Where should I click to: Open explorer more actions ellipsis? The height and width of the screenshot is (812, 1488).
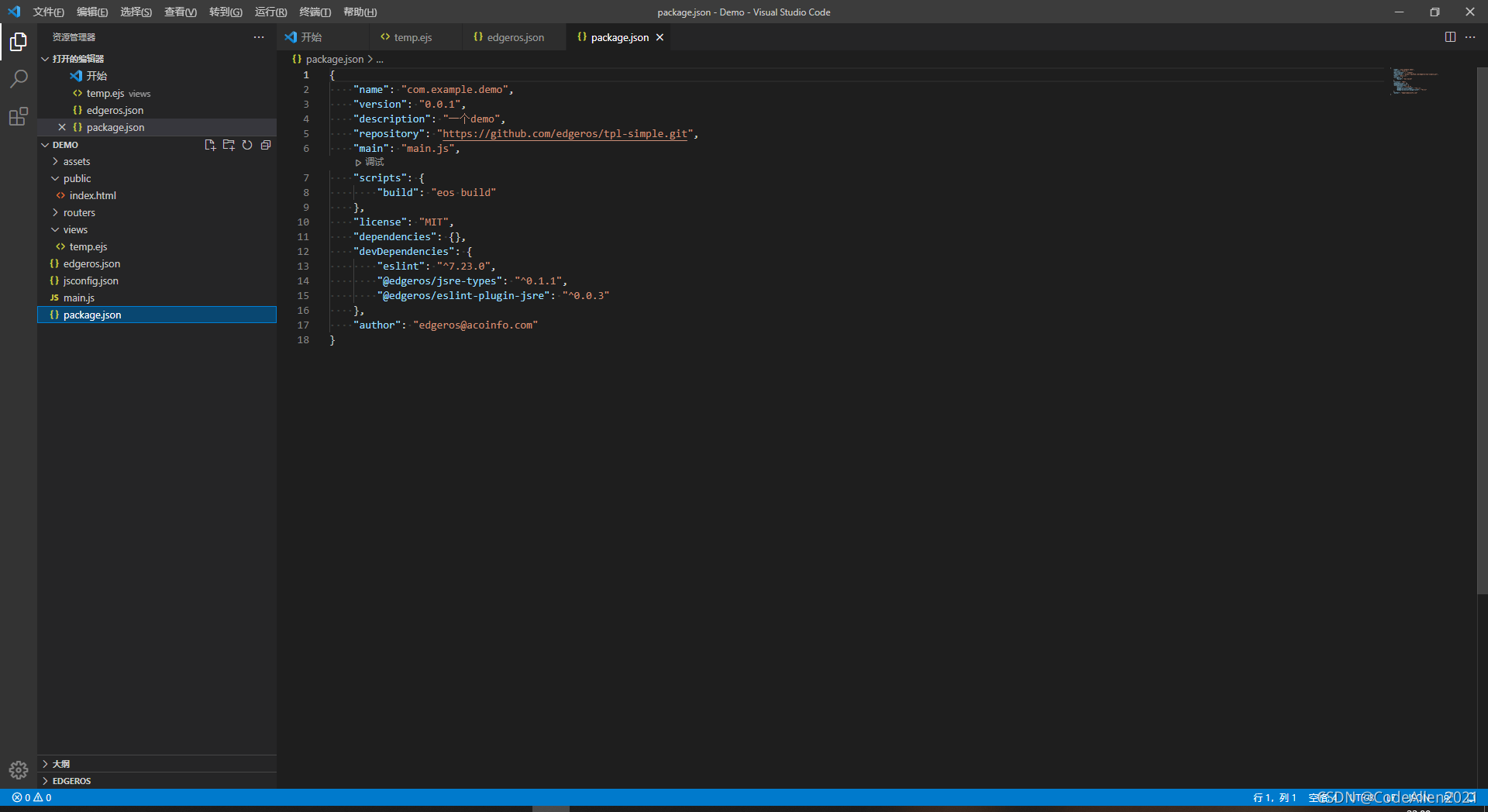[x=259, y=37]
